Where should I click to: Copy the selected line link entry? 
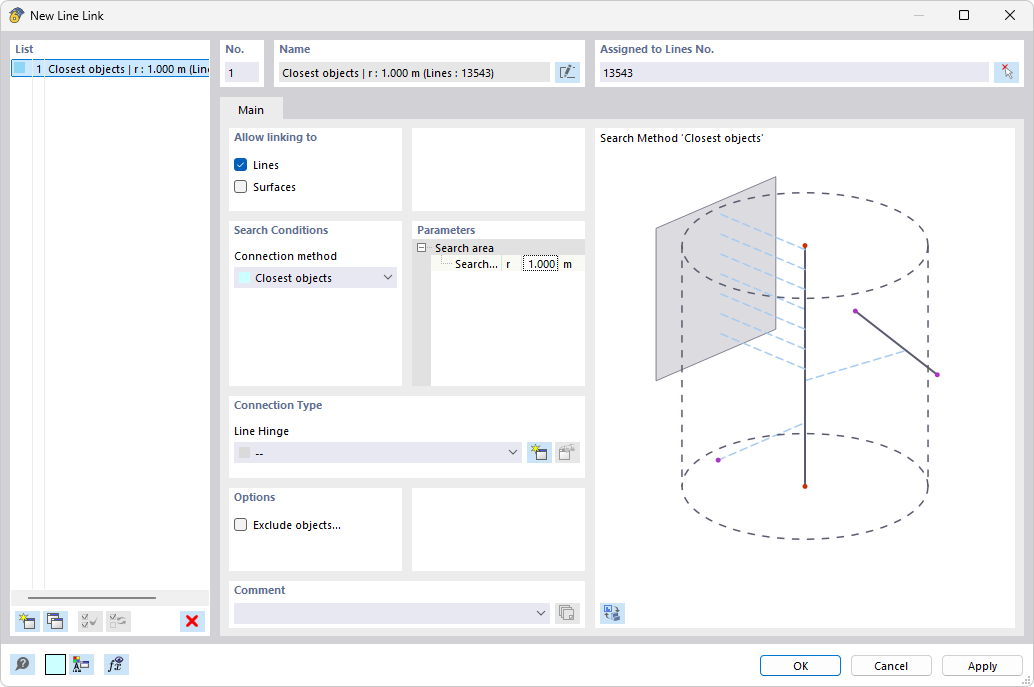pos(56,621)
